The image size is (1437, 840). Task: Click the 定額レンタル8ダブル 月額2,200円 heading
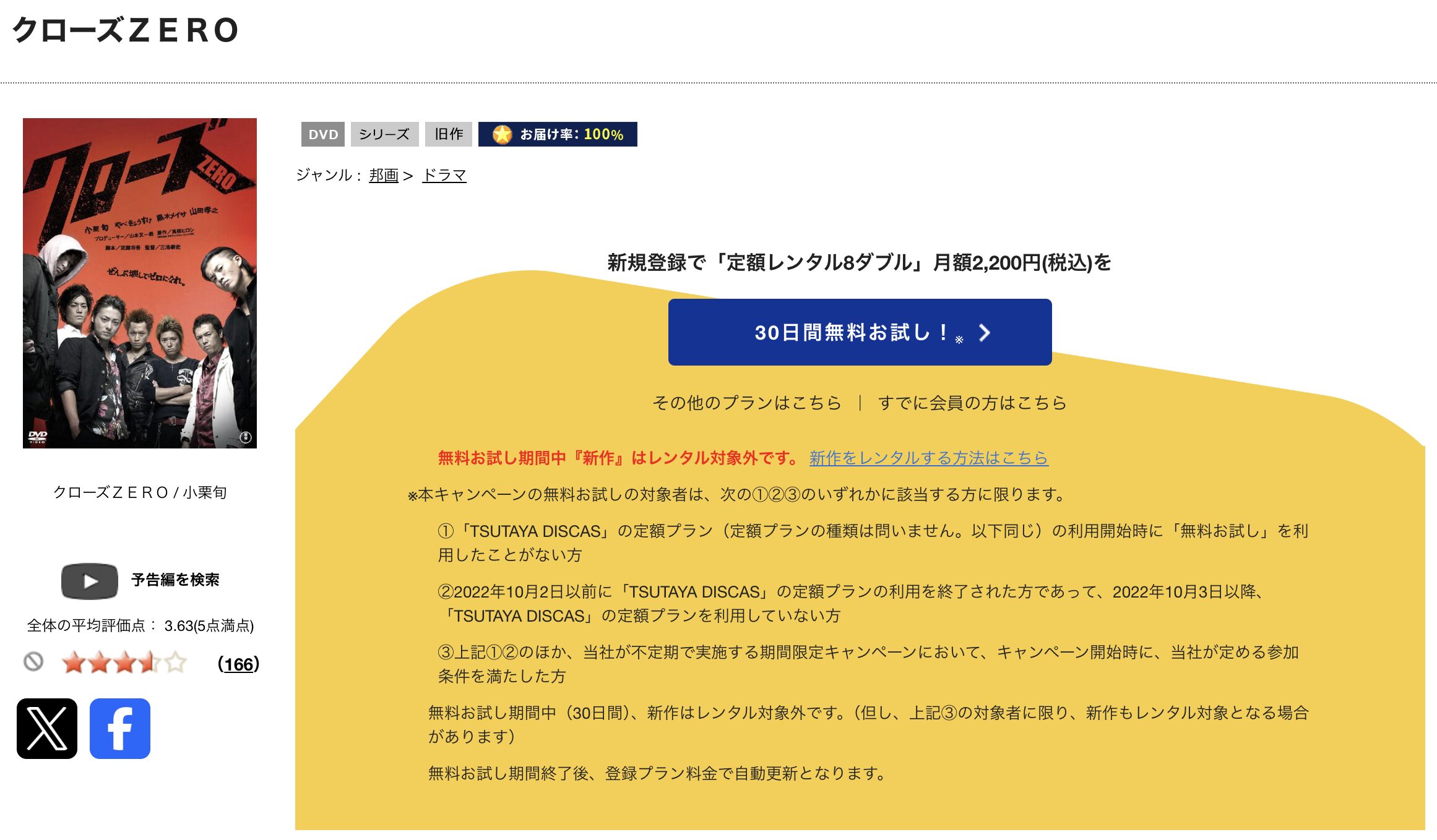(860, 263)
